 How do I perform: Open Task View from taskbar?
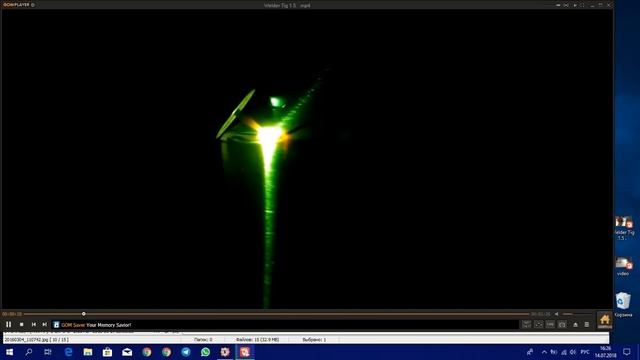pos(48,352)
